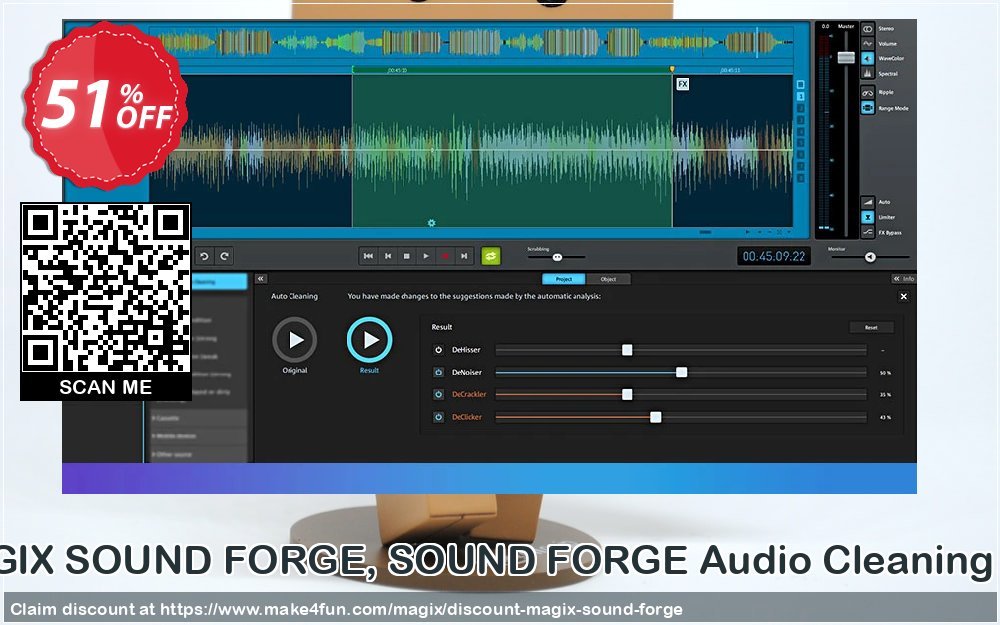Viewport: 1000px width, 625px height.
Task: Click the SCAN ME QR code
Action: [106, 302]
